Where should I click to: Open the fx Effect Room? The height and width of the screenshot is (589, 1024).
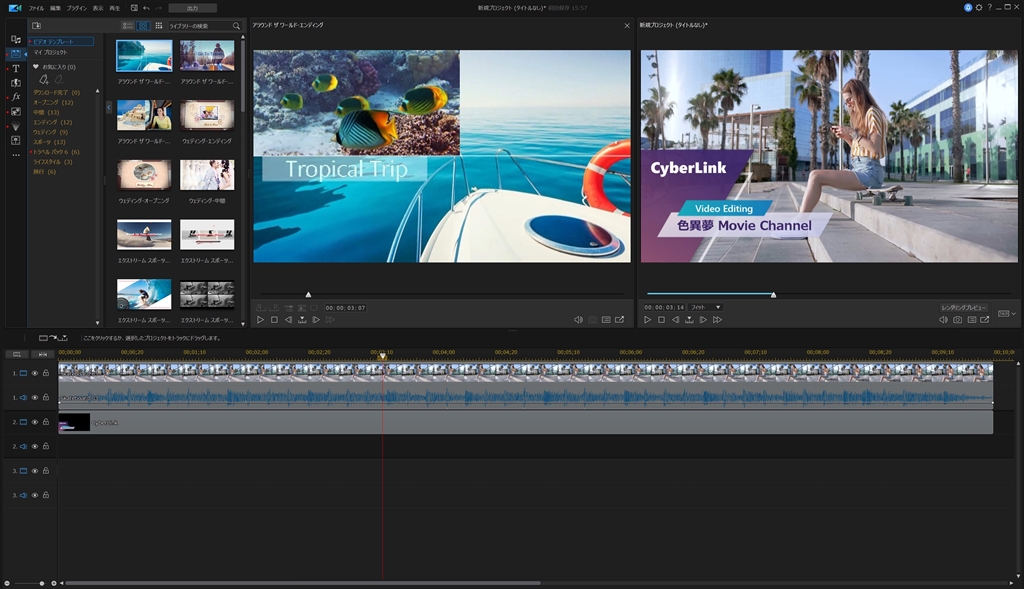coord(16,97)
